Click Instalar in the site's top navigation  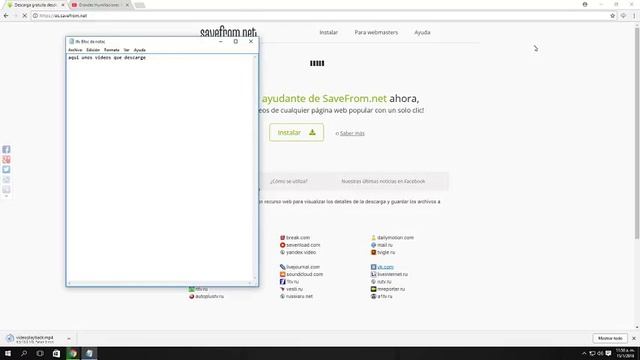click(329, 32)
